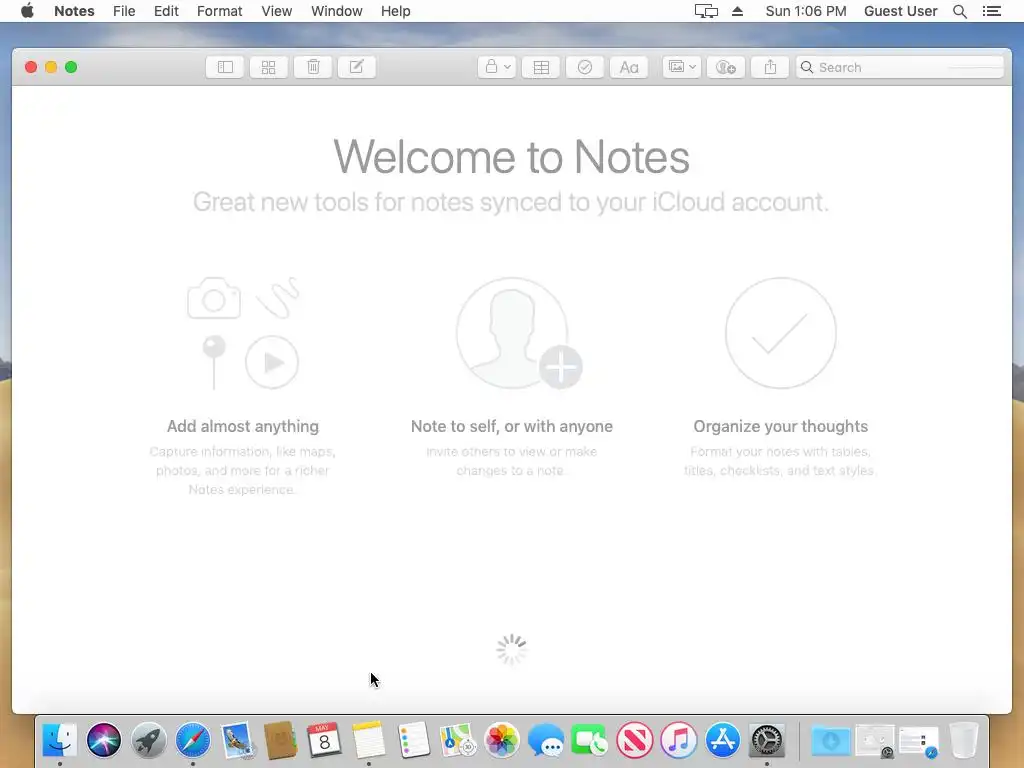Focus the Search field
This screenshot has height=768, width=1024.
(x=899, y=67)
